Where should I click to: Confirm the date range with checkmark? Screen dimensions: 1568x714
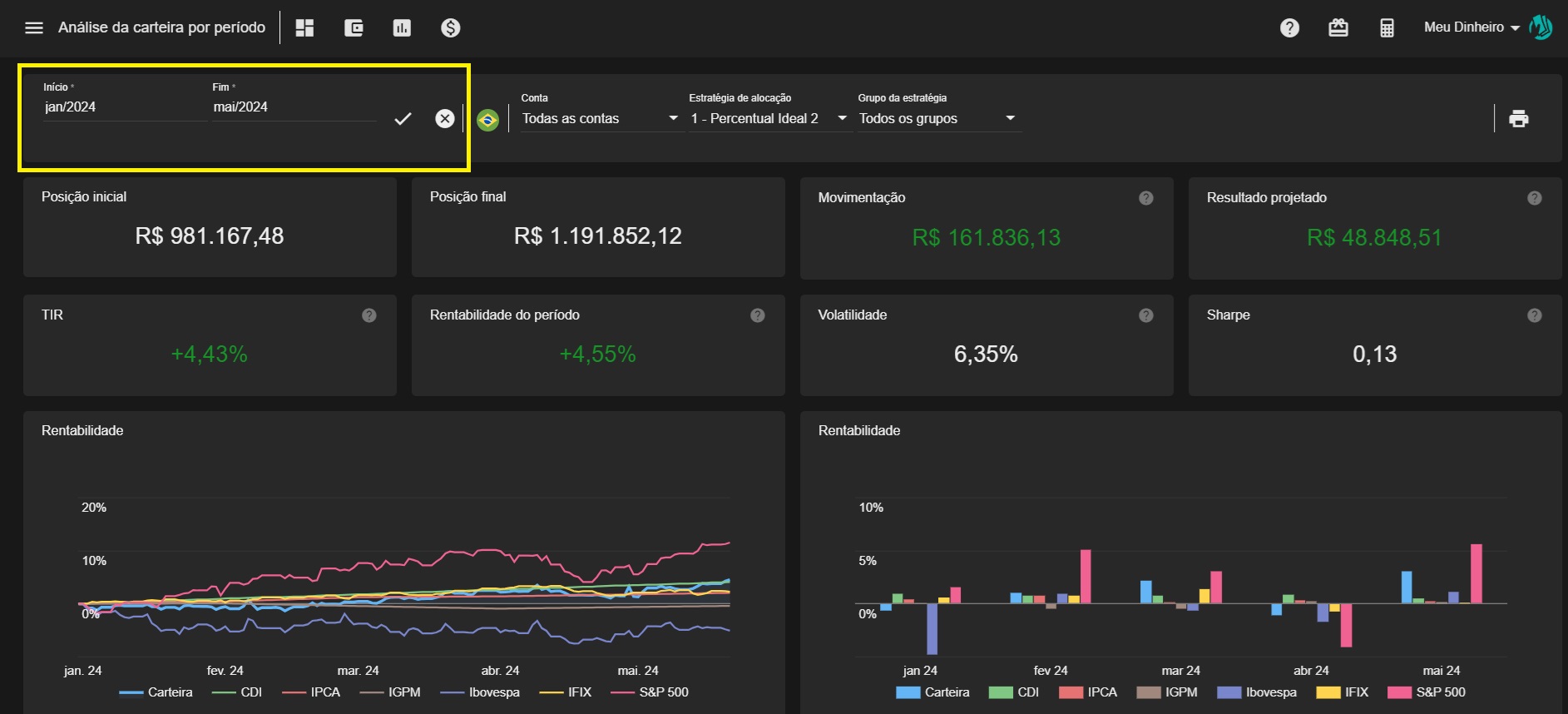(x=403, y=119)
